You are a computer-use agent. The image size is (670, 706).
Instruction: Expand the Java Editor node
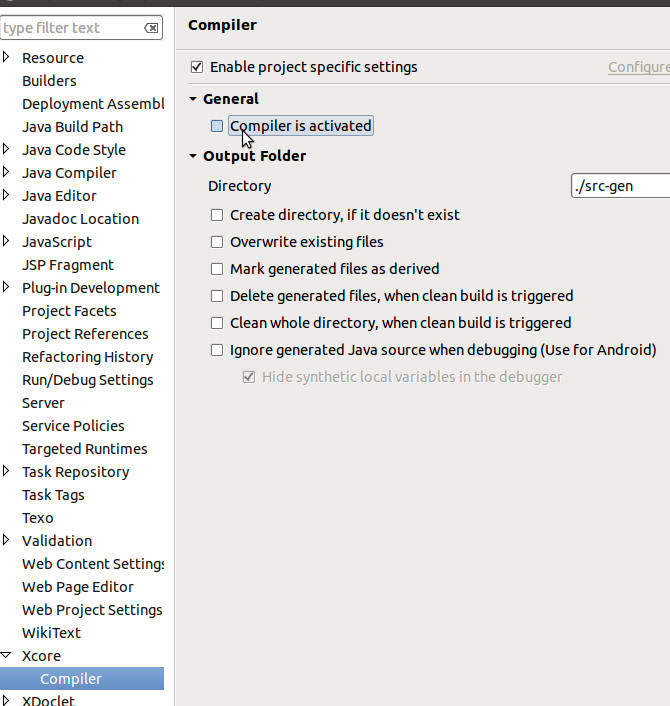coord(6,195)
